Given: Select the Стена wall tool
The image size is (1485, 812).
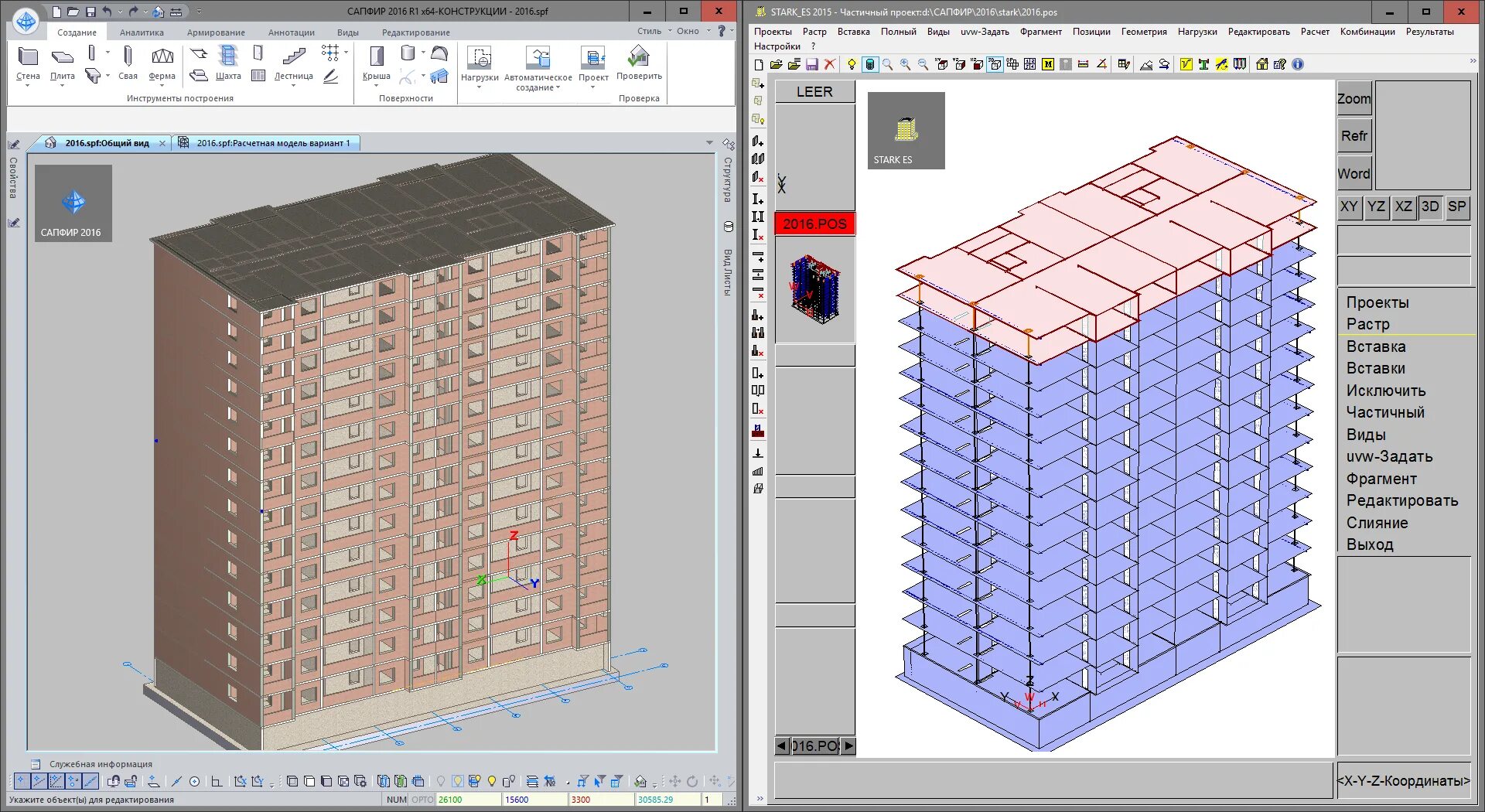Looking at the screenshot, I should pos(28,64).
